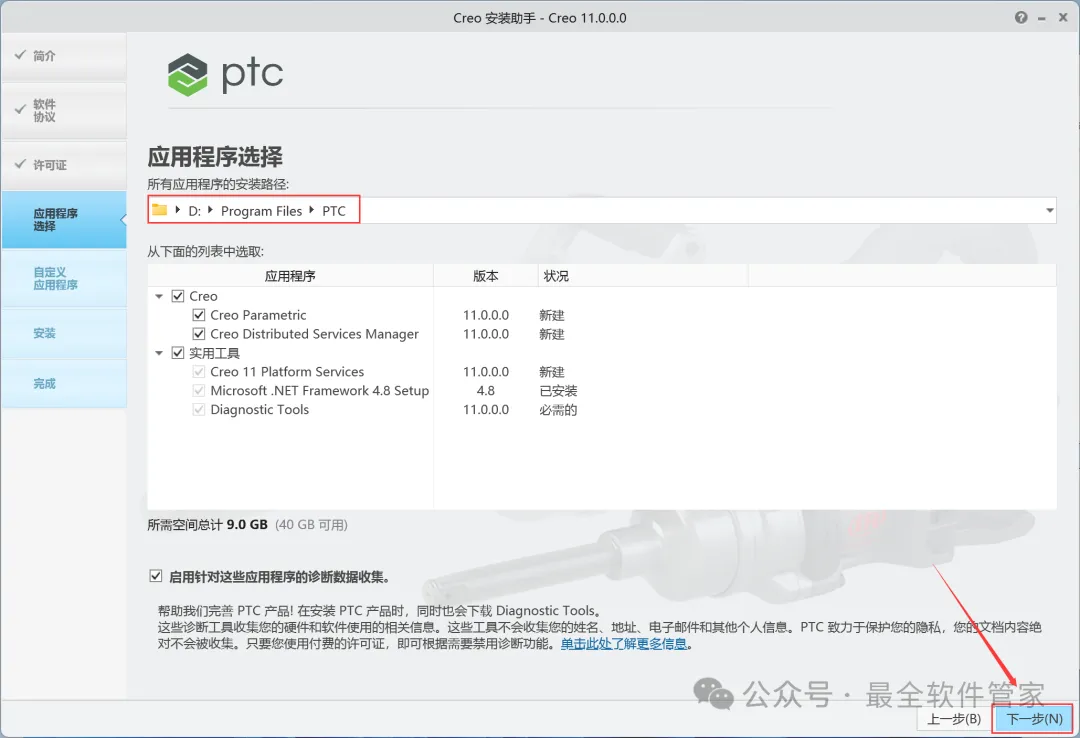Toggle Creo 11 Platform Services checkbox

click(x=199, y=372)
